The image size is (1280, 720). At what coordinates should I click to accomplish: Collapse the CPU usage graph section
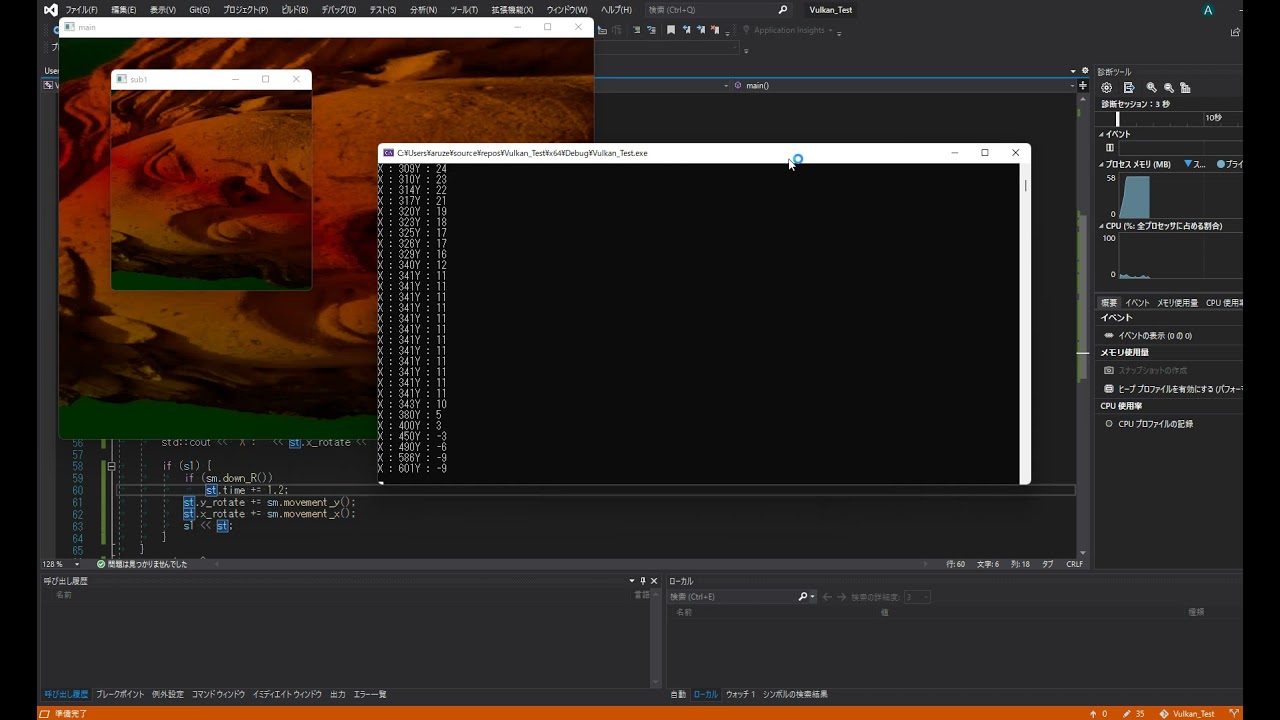[1102, 226]
